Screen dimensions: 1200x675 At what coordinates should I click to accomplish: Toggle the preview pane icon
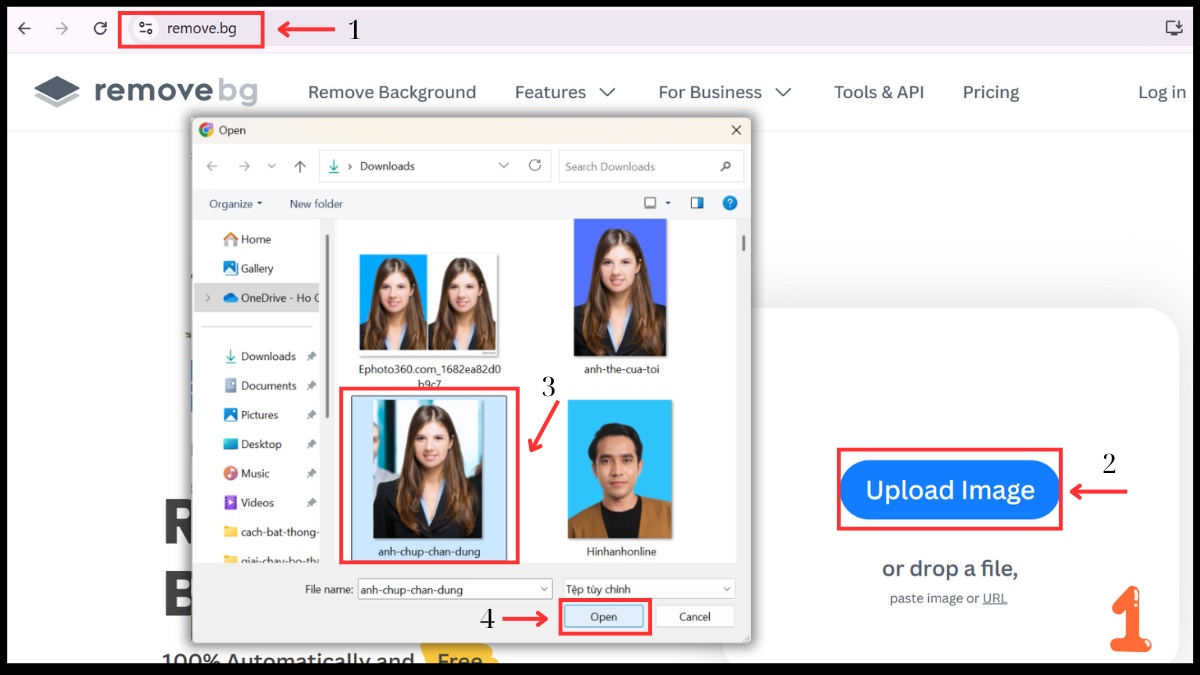pos(697,203)
